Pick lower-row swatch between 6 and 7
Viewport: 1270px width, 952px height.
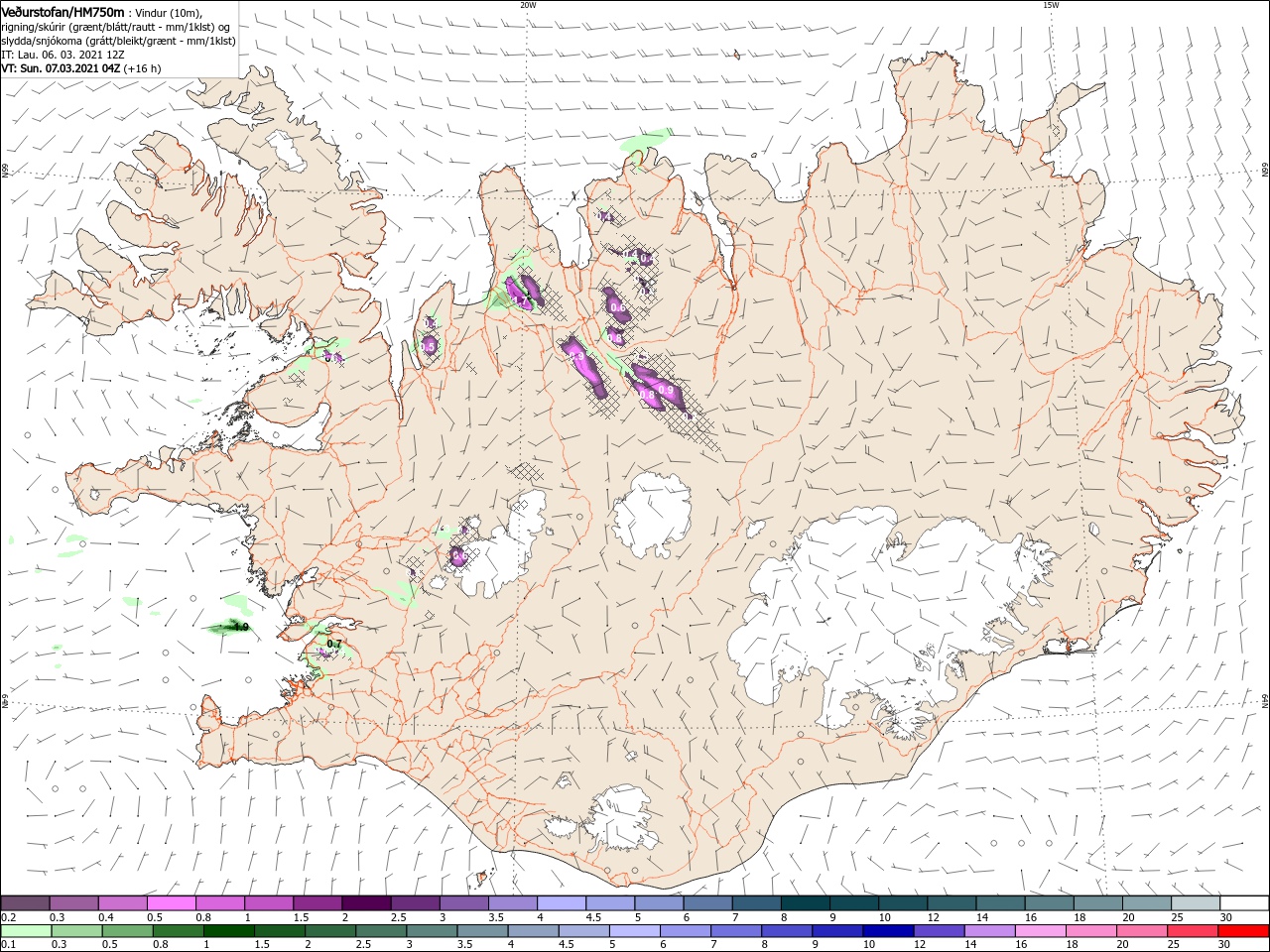[x=686, y=931]
